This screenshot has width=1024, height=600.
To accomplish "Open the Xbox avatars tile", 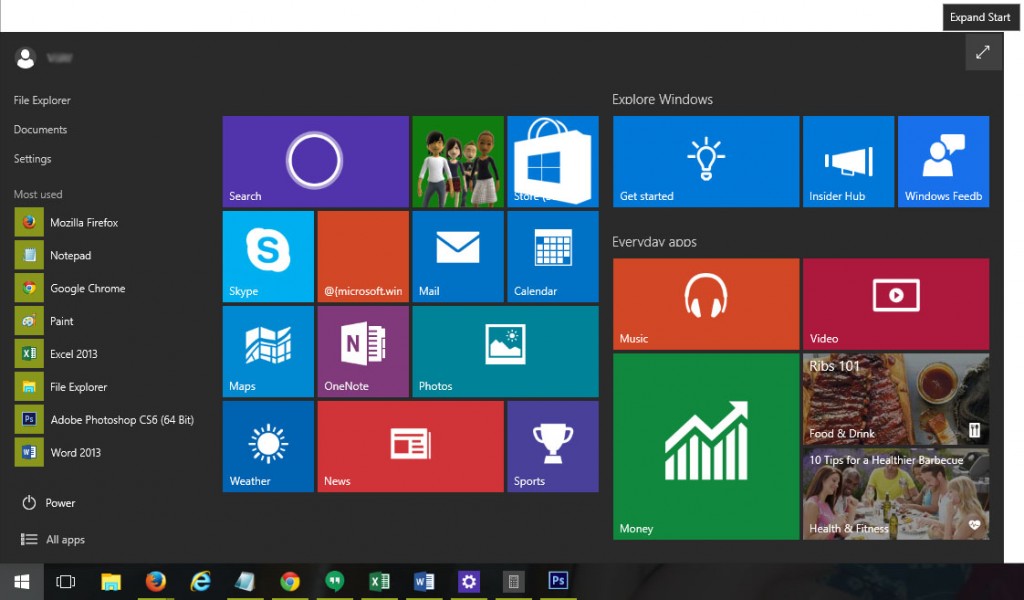I will click(458, 162).
